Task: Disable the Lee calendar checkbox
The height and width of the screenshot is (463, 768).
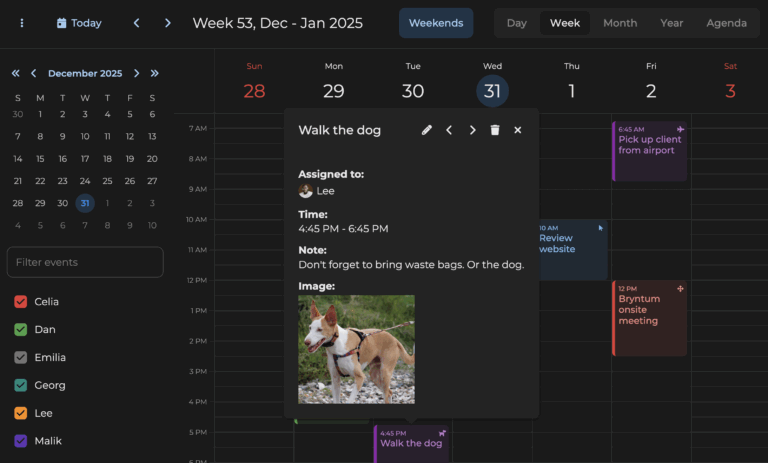Action: click(x=21, y=413)
